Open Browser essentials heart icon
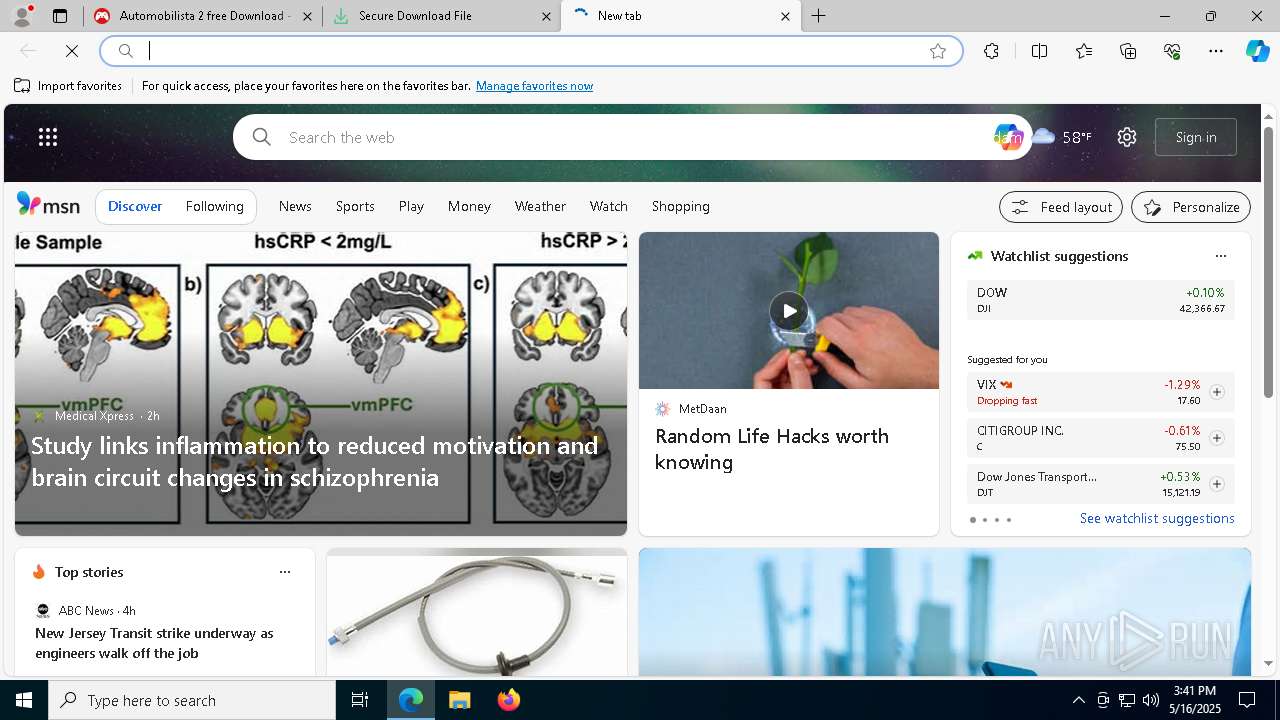The image size is (1280, 720). (1172, 51)
